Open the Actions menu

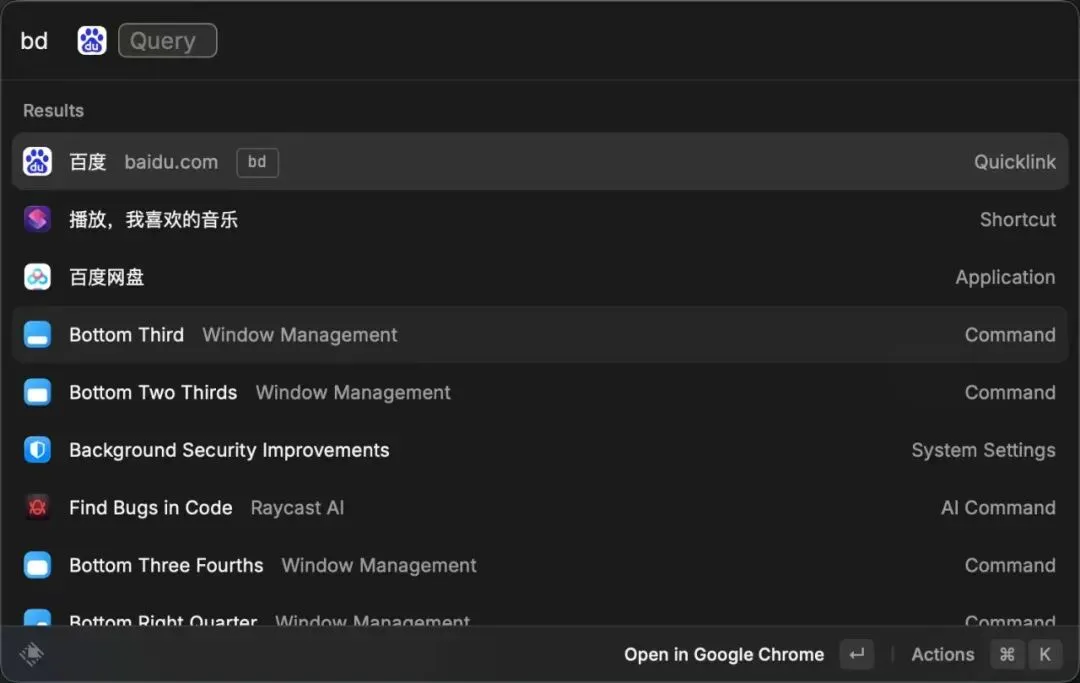(943, 654)
